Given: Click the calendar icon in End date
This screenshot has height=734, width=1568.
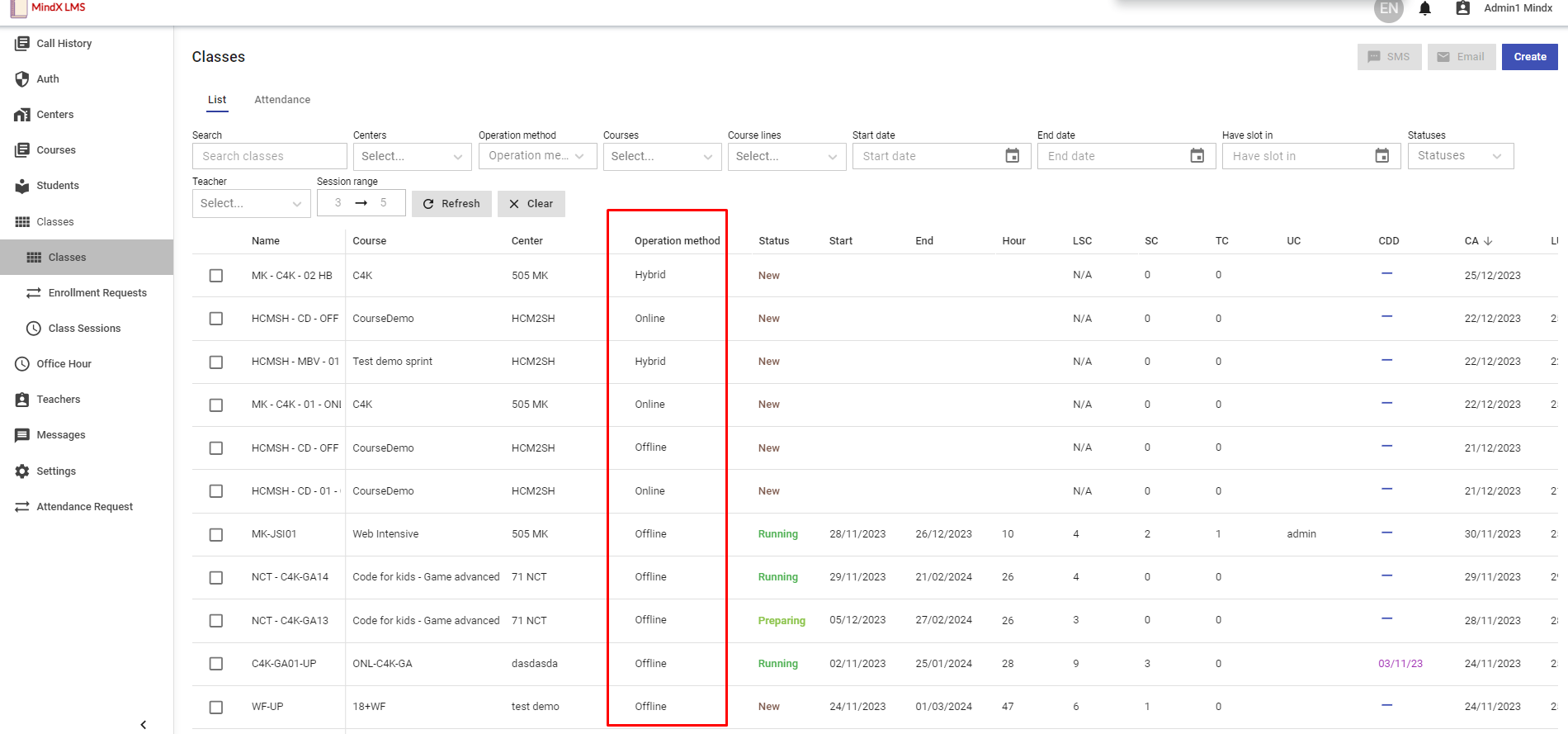Looking at the screenshot, I should click(1197, 156).
